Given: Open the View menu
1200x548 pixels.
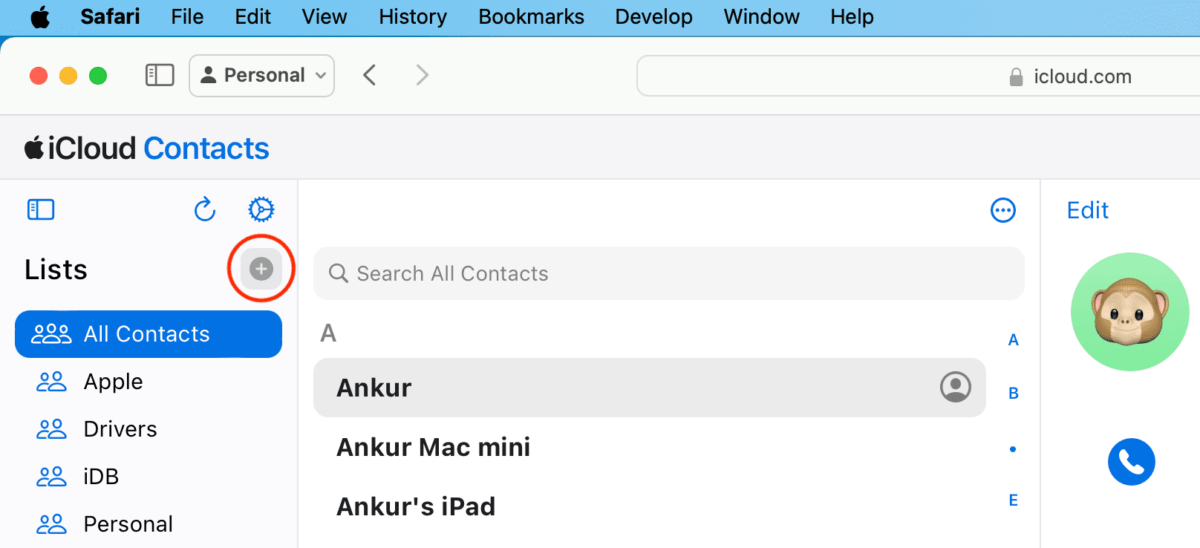Looking at the screenshot, I should pyautogui.click(x=324, y=17).
